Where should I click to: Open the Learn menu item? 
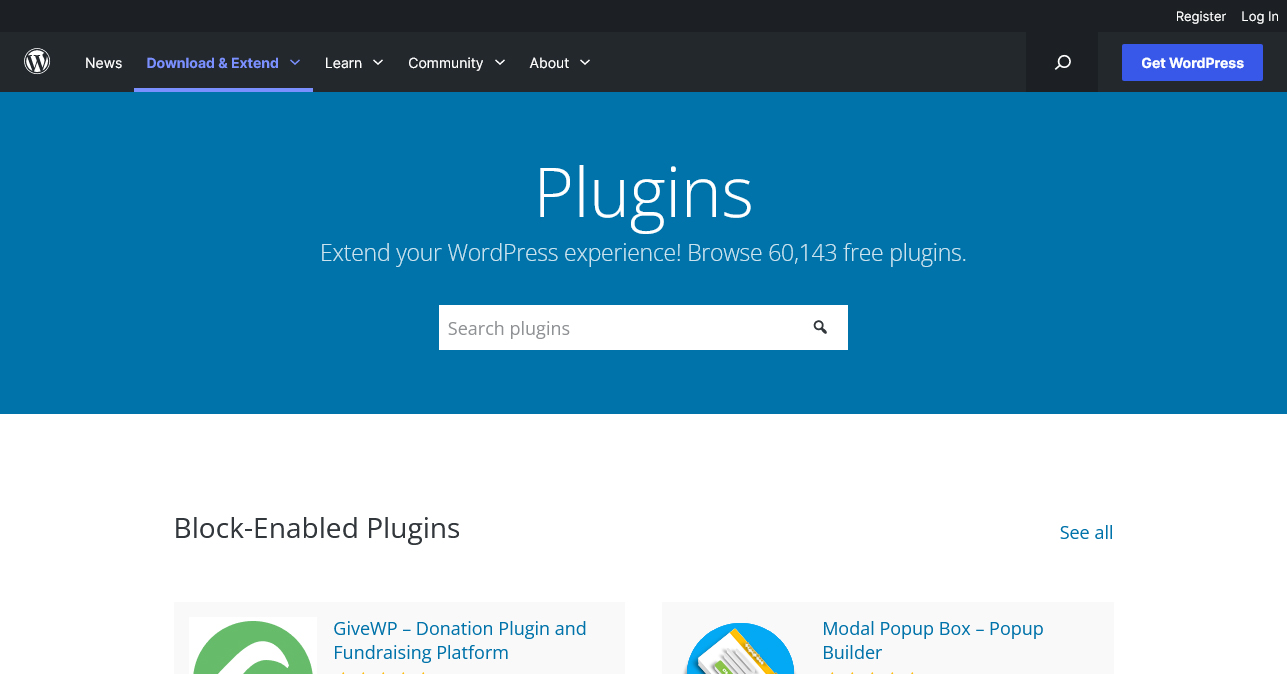(343, 62)
